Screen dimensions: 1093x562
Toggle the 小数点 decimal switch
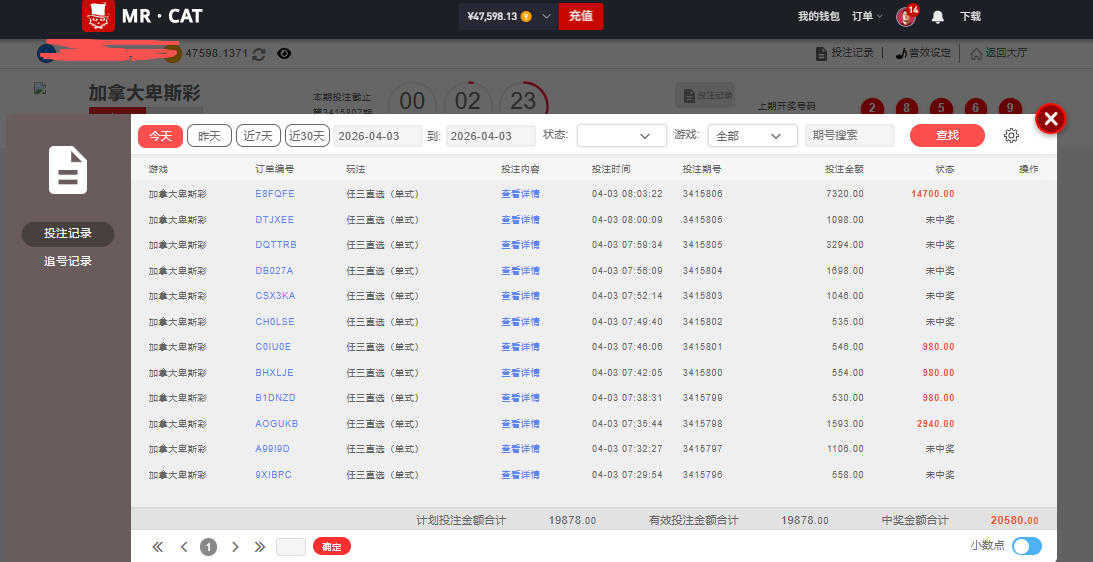(1026, 546)
